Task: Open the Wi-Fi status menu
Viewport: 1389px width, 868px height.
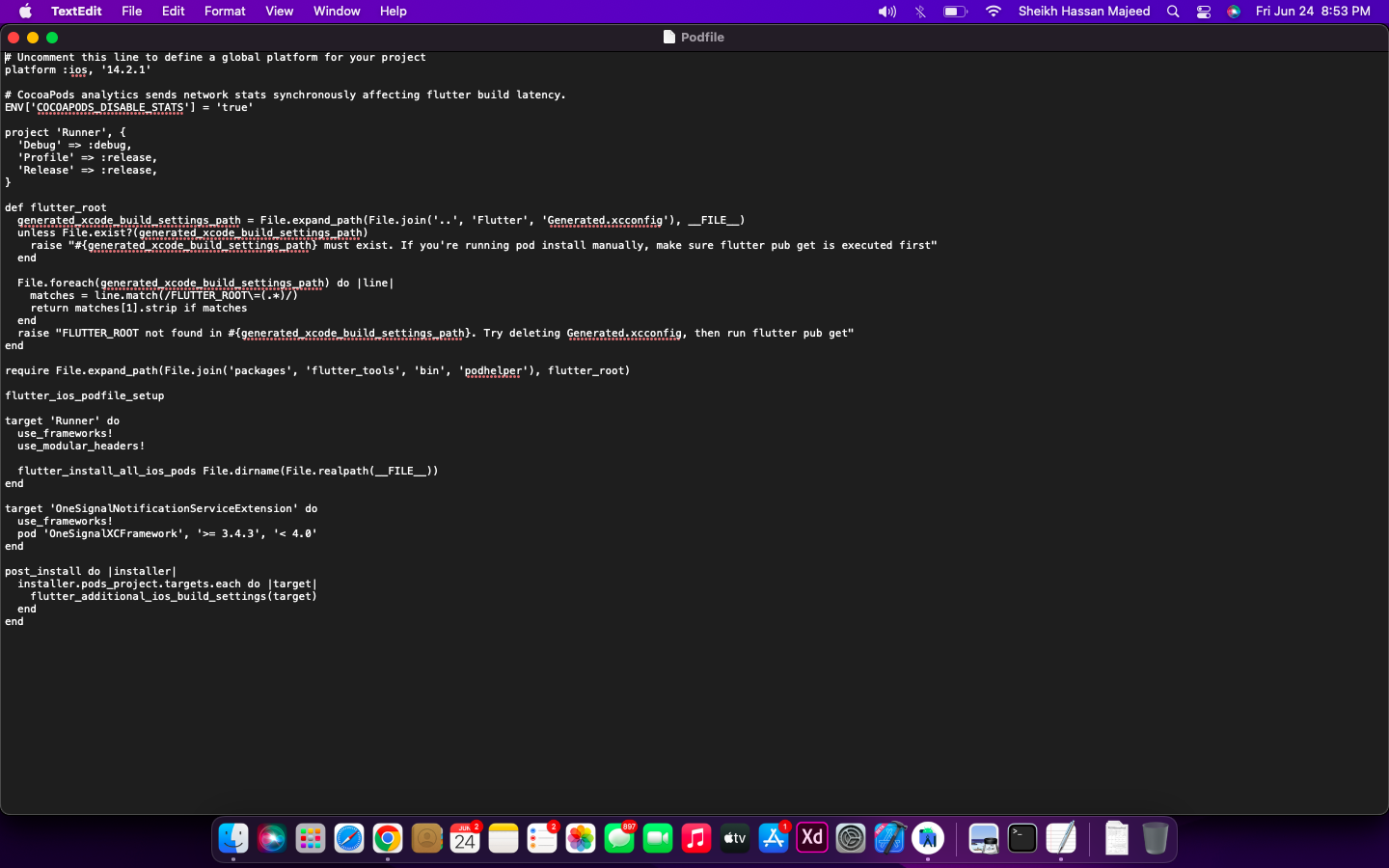Action: 993,12
